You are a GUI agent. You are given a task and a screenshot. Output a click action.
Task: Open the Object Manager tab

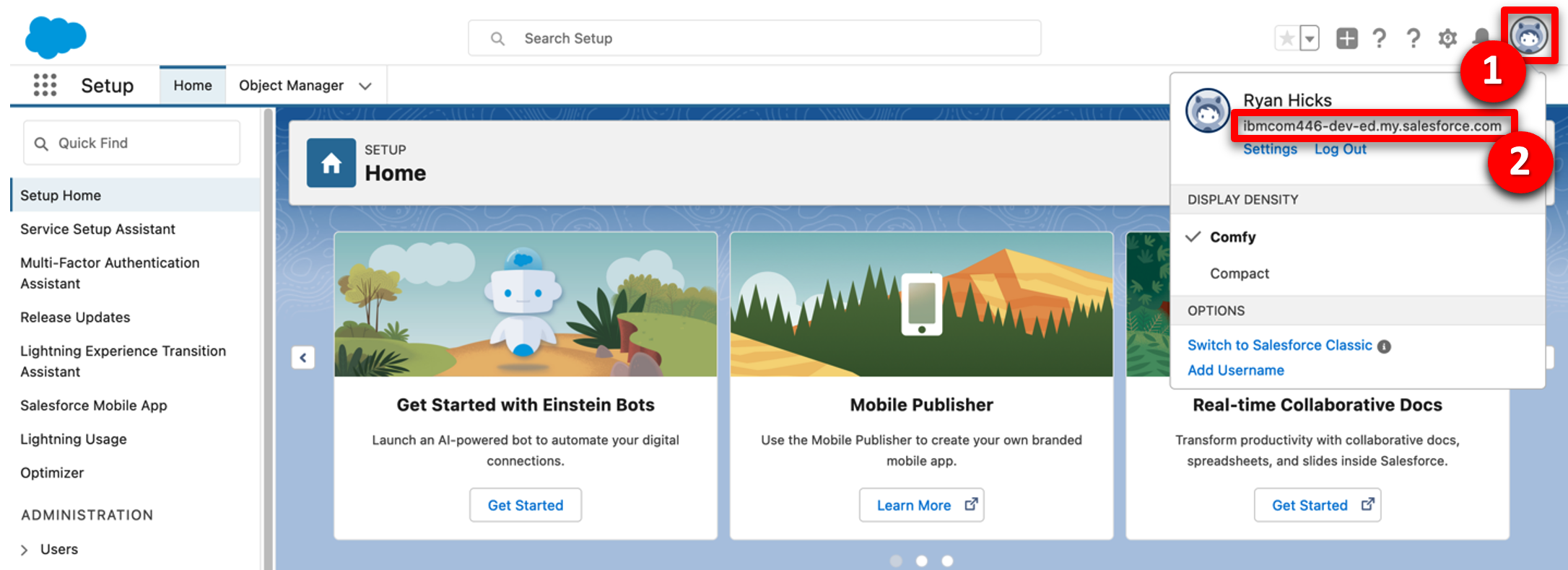(x=291, y=85)
